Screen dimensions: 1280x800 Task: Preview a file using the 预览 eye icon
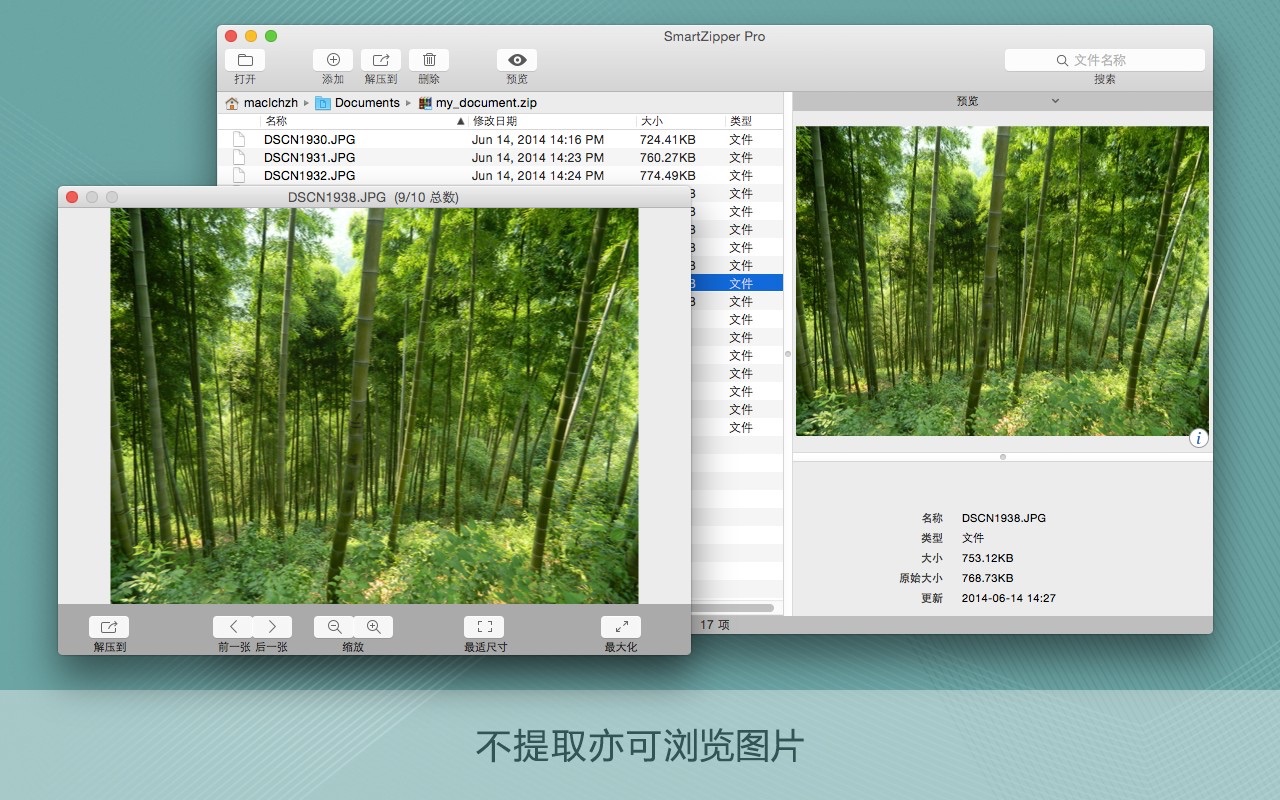(x=516, y=59)
